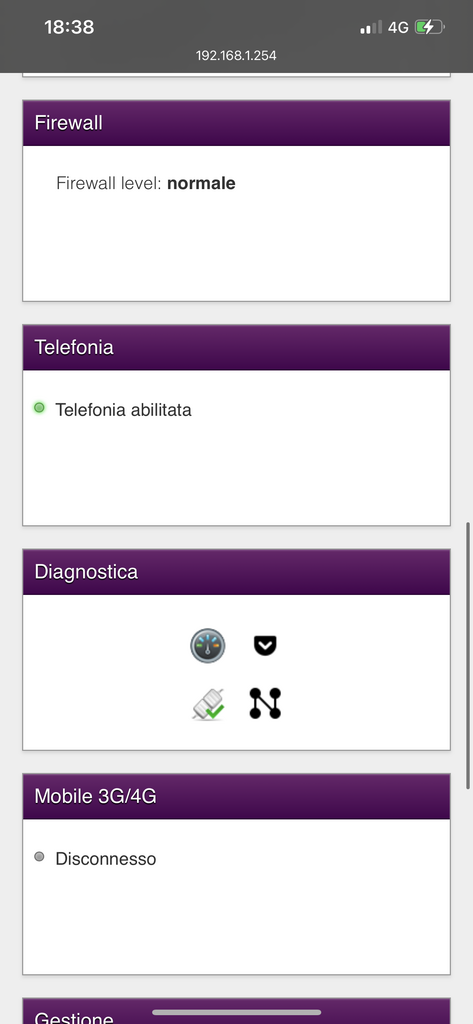This screenshot has height=1024, width=473.
Task: Tap the 192.168.1.254 address bar
Action: pyautogui.click(x=236, y=56)
